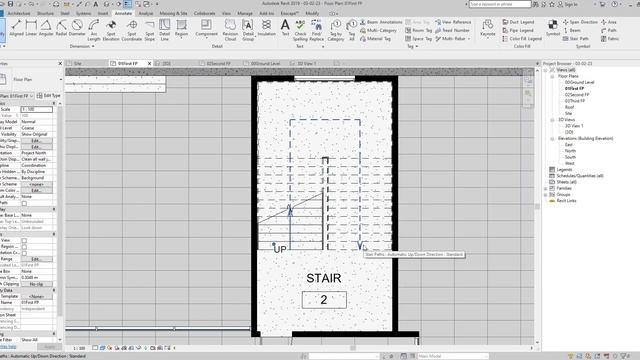Select the Detail Group tool
This screenshot has height=360, width=640.
[x=248, y=30]
